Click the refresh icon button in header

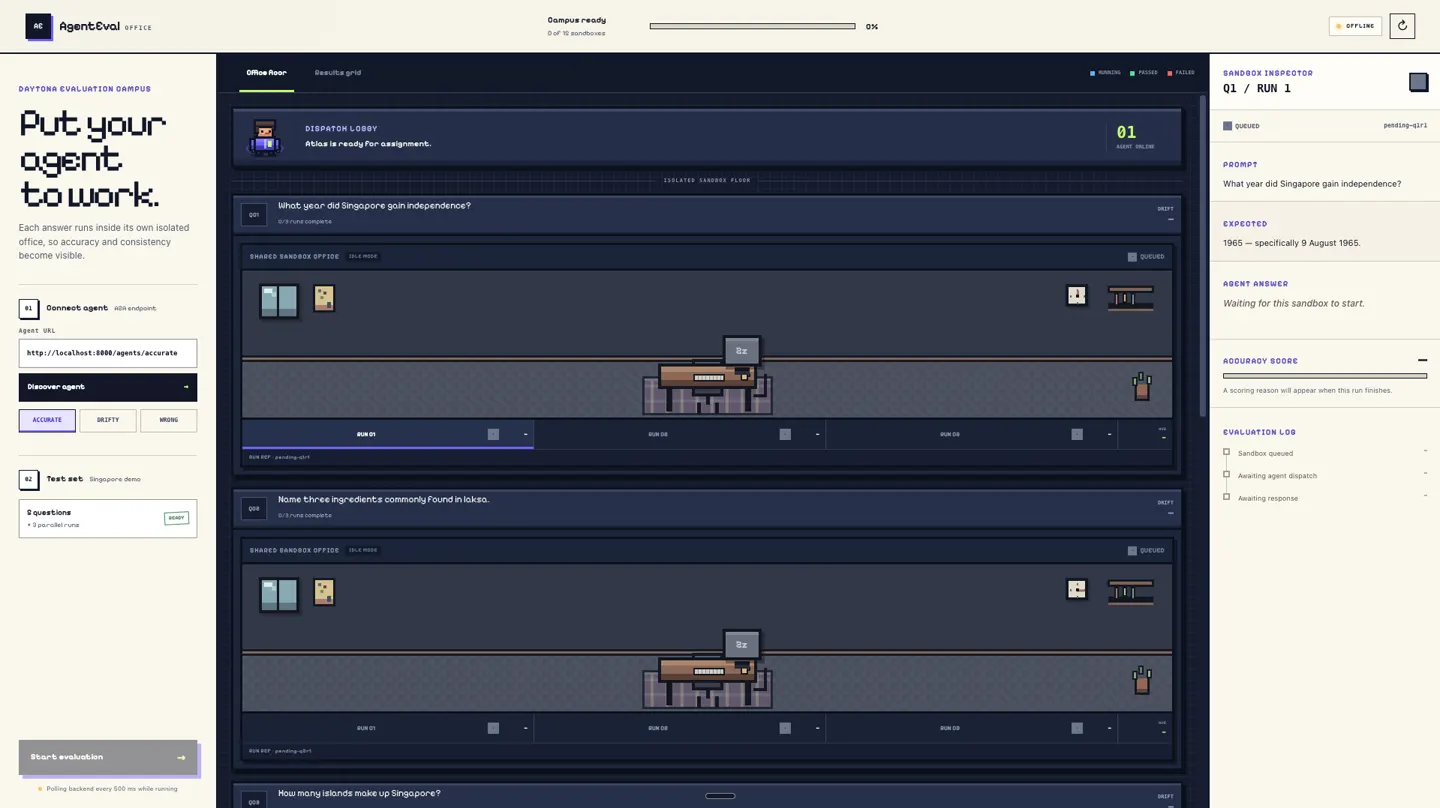pyautogui.click(x=1402, y=26)
